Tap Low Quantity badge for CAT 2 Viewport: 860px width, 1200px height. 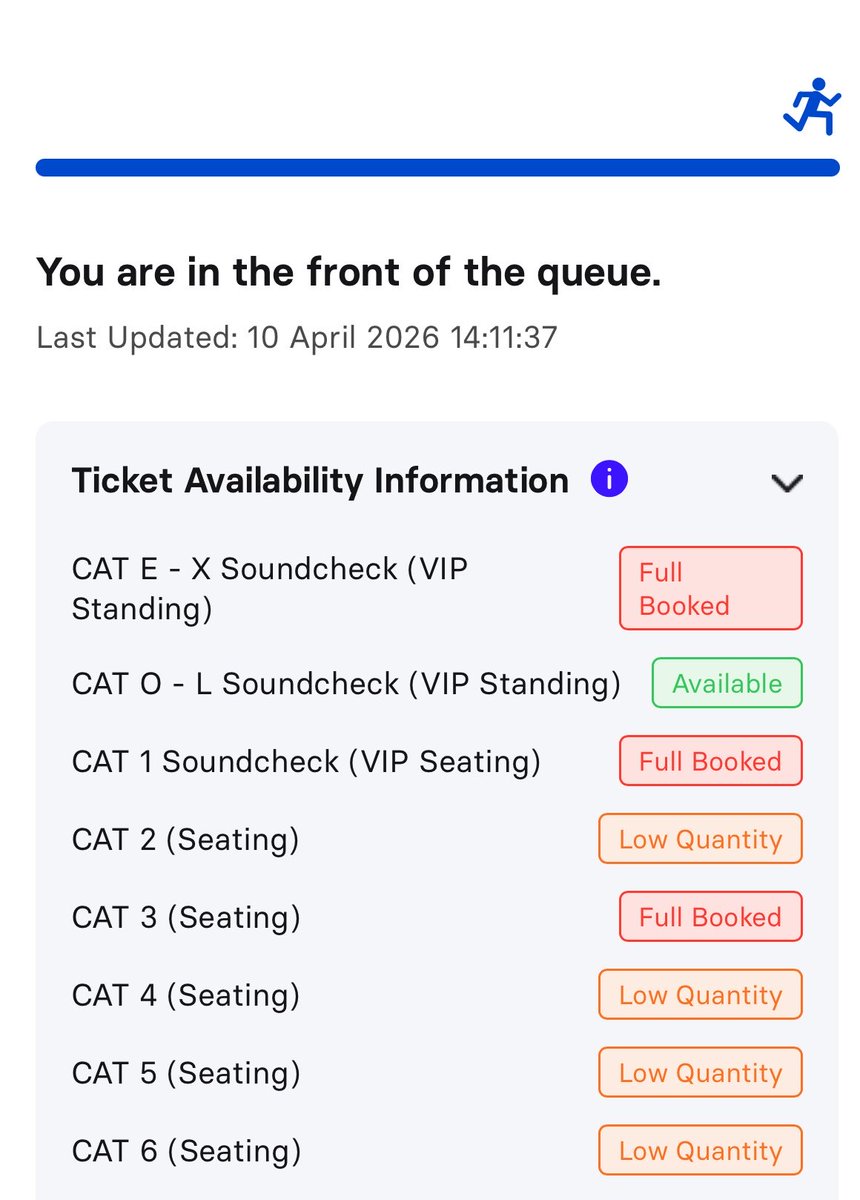point(700,840)
